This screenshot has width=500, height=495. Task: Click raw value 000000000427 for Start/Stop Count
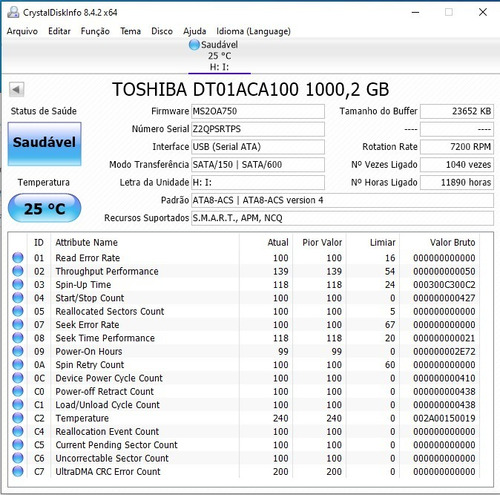tap(444, 298)
